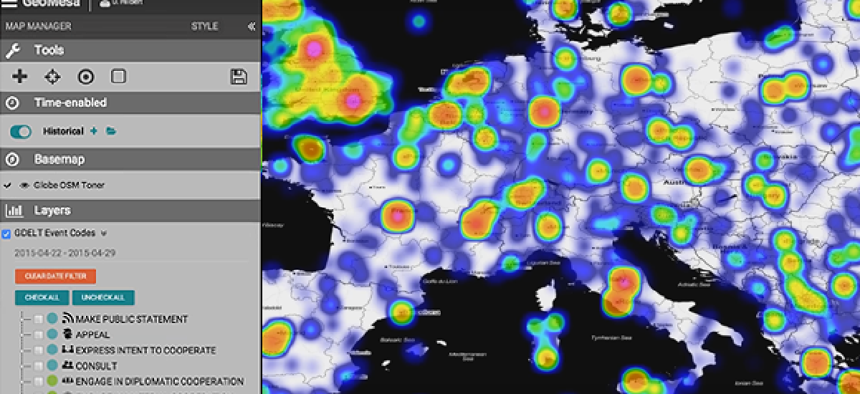Select the crosshair target tool
This screenshot has width=860, height=394.
tap(53, 77)
